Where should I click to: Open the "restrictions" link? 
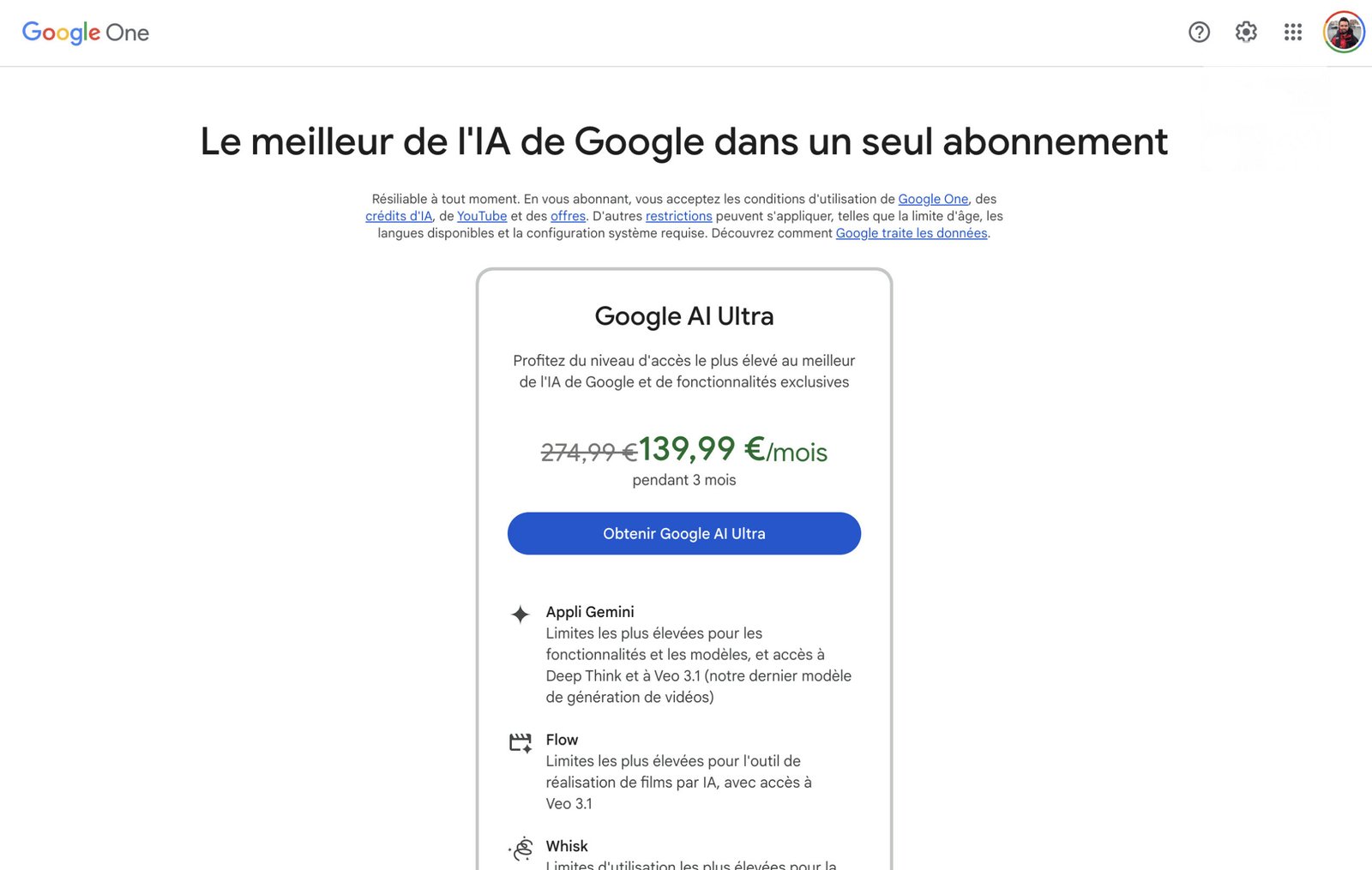[x=678, y=216]
